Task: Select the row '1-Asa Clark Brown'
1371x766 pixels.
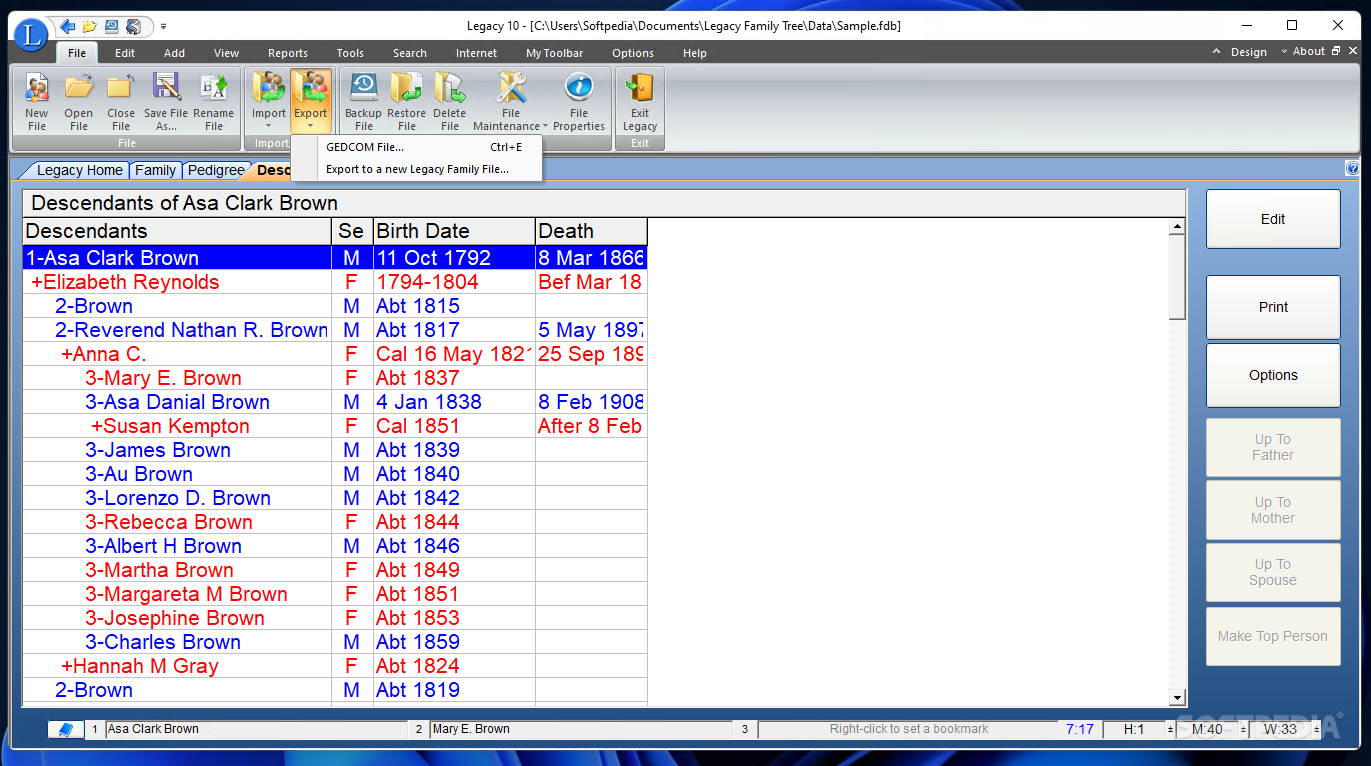Action: 335,258
